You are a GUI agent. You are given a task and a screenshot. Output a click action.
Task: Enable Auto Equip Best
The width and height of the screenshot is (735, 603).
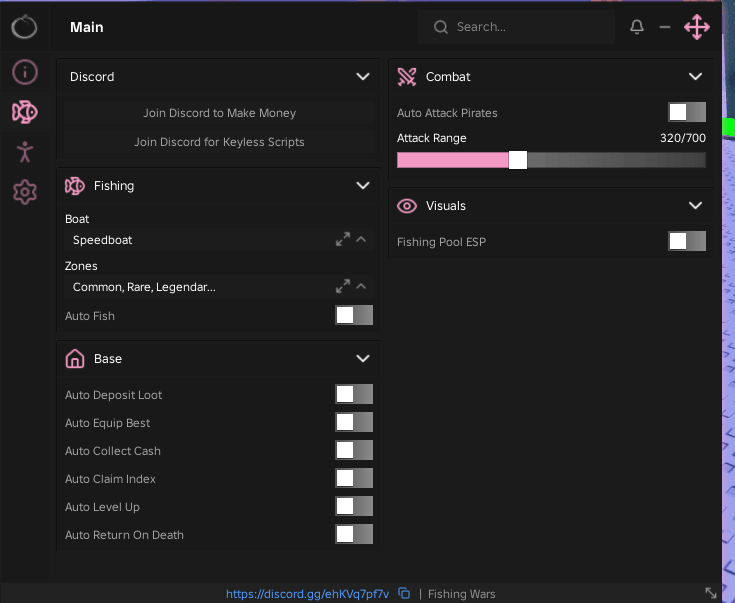tap(354, 422)
